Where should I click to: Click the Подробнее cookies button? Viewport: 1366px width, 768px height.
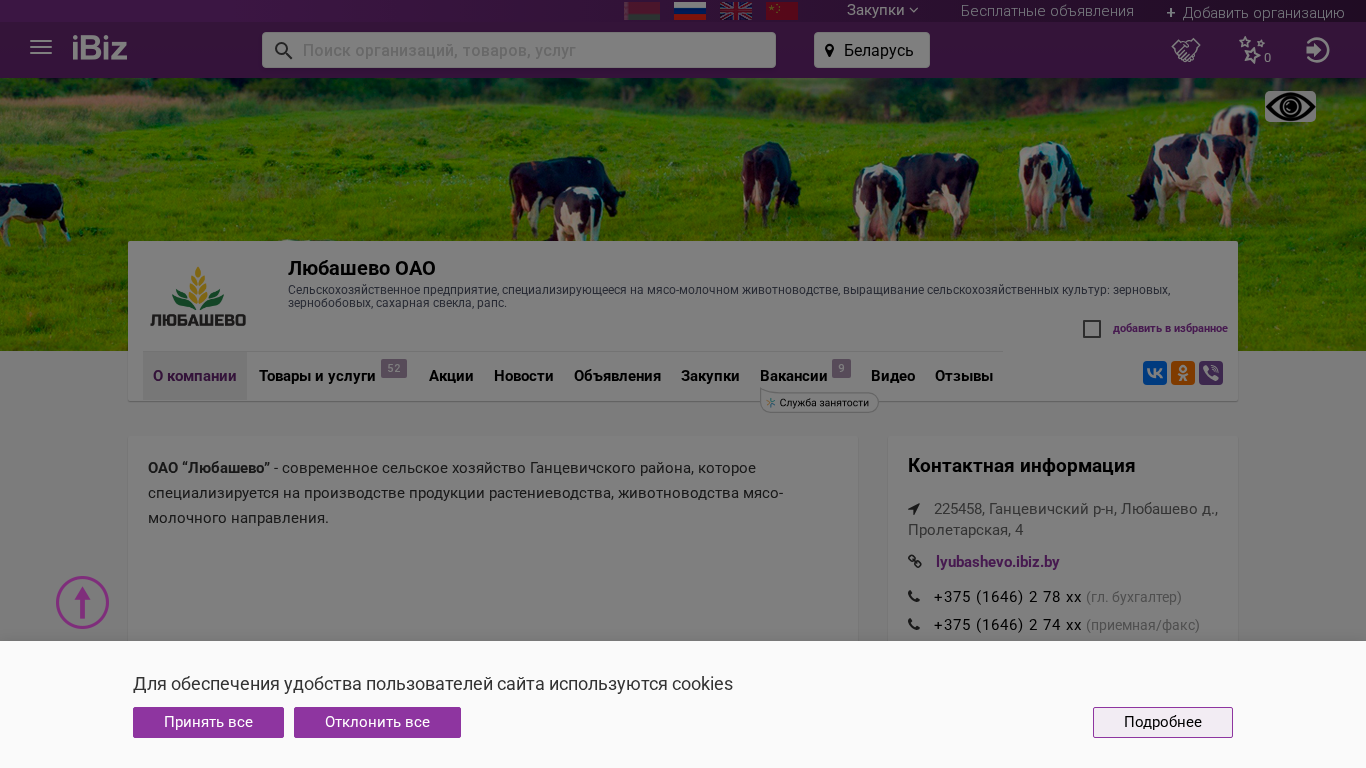tap(1163, 722)
